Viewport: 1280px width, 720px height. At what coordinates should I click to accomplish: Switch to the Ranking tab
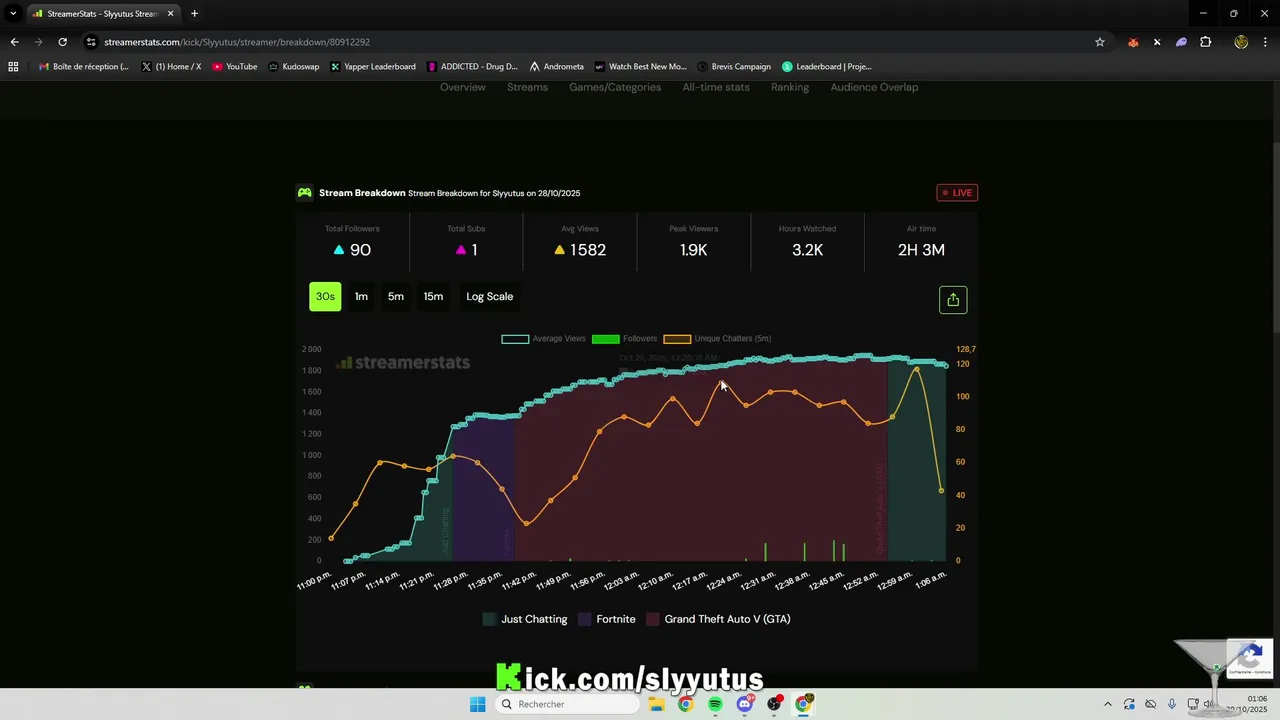click(790, 87)
